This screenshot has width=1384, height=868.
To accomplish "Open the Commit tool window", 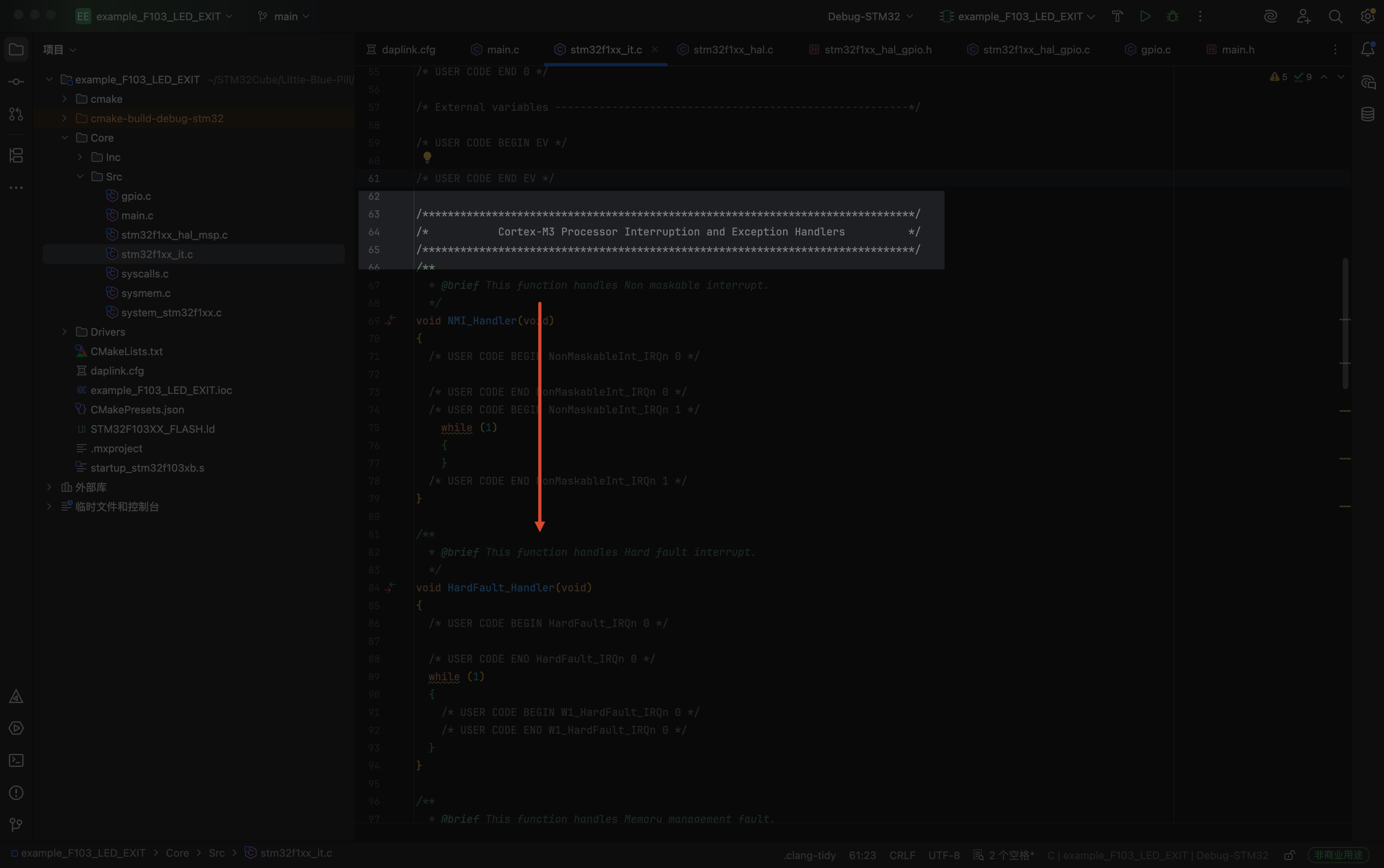I will (16, 82).
